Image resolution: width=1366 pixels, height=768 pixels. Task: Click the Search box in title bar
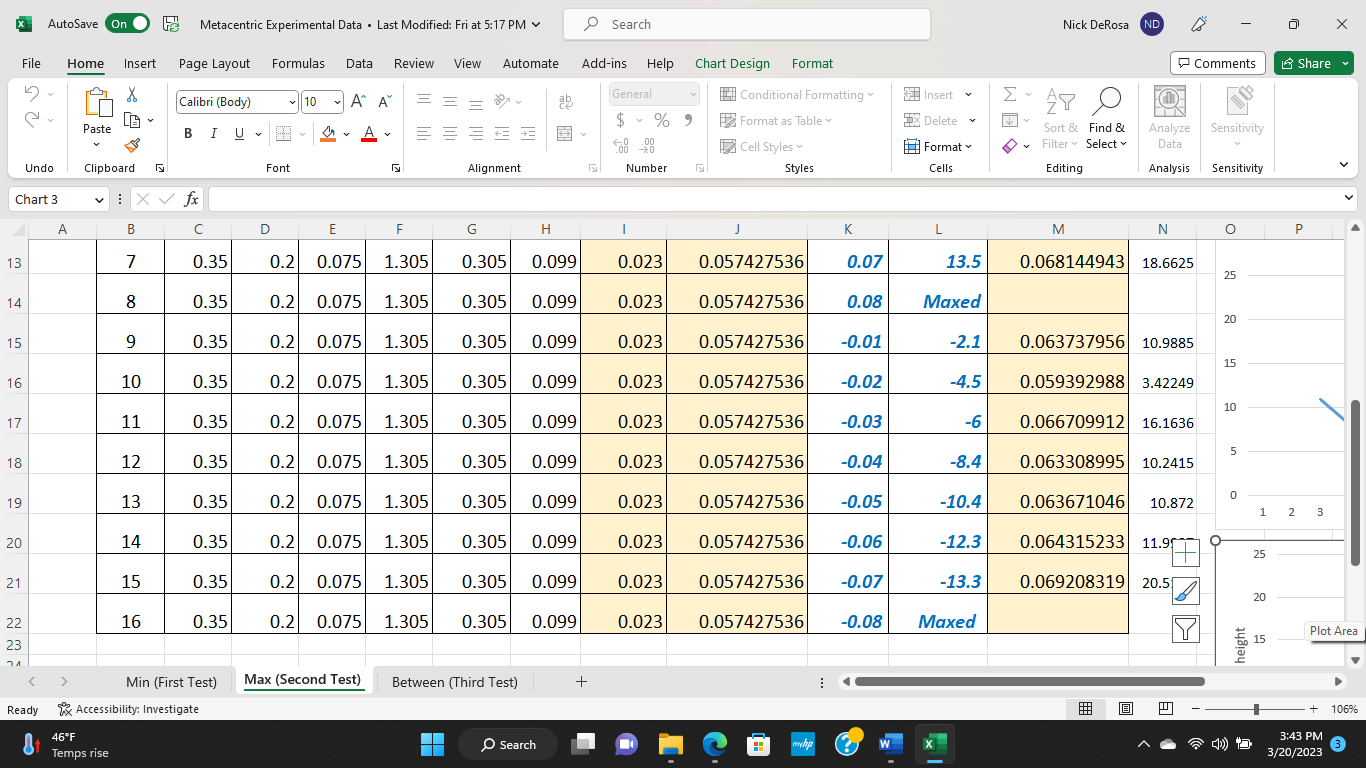(747, 24)
